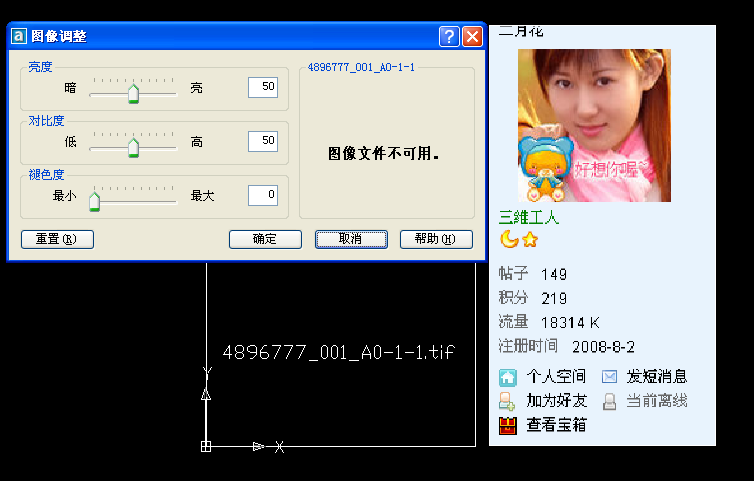This screenshot has height=481, width=754.
Task: Open help with the 帮助(H) button
Action: (x=436, y=239)
